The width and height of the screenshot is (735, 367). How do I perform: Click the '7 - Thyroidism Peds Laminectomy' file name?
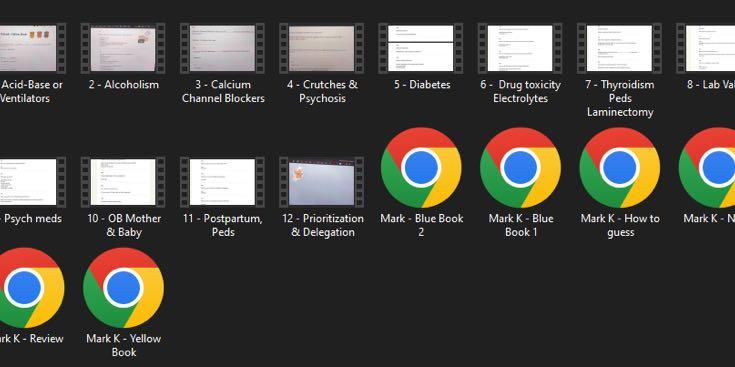[x=620, y=98]
